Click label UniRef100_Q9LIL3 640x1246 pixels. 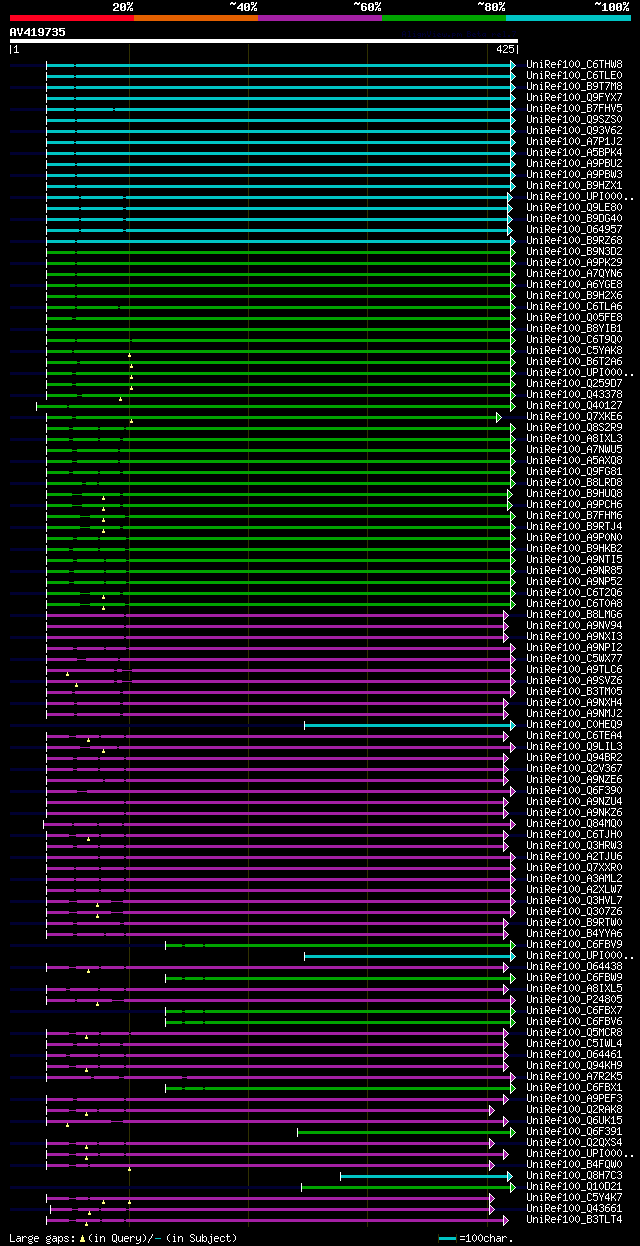pos(574,746)
